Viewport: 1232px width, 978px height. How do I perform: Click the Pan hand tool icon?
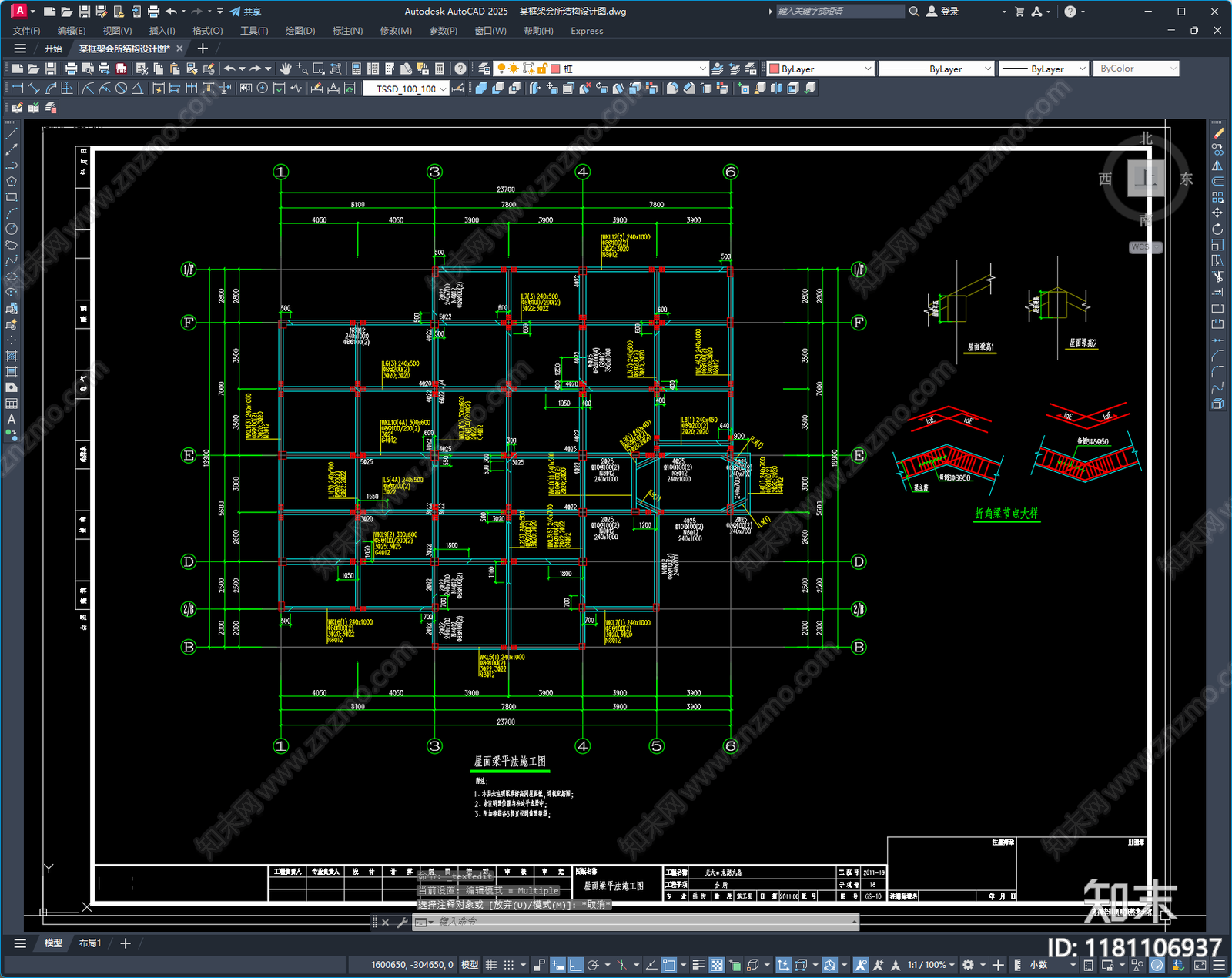[286, 69]
